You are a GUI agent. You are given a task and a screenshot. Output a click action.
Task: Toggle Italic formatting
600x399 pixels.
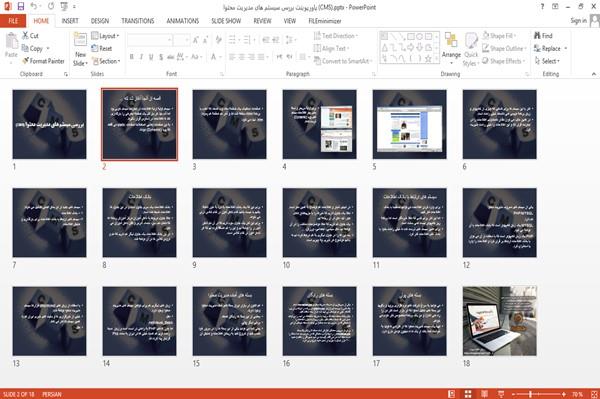click(141, 57)
